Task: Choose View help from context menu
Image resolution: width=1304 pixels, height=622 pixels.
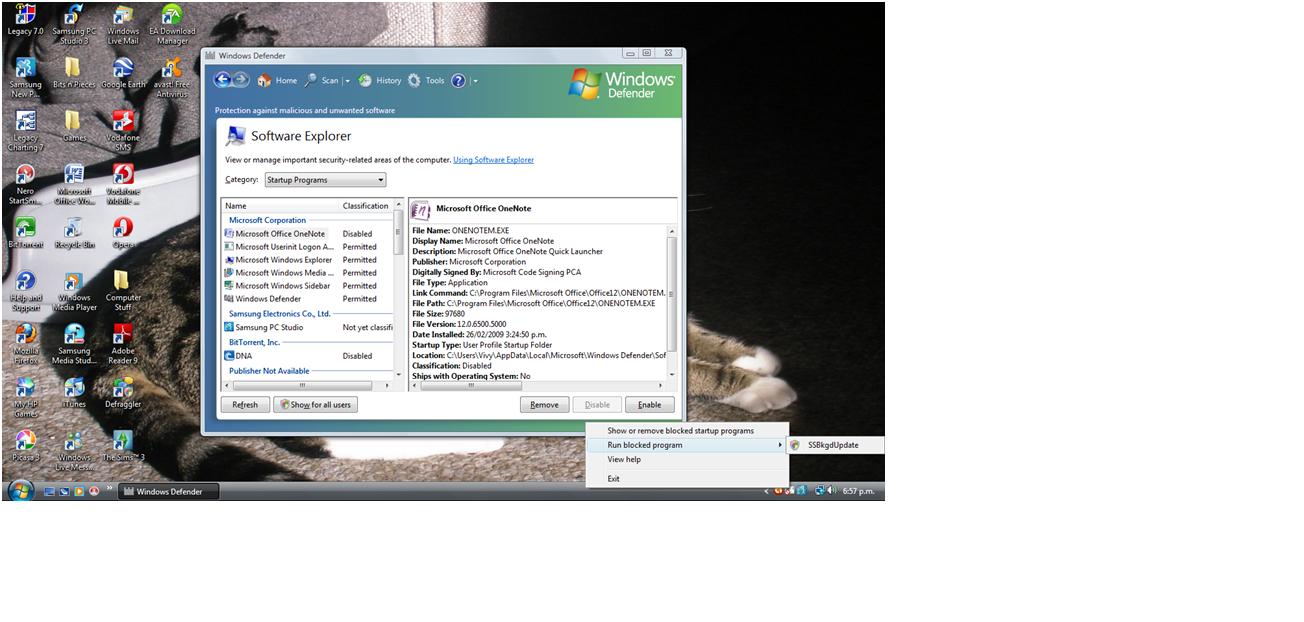Action: pos(687,459)
